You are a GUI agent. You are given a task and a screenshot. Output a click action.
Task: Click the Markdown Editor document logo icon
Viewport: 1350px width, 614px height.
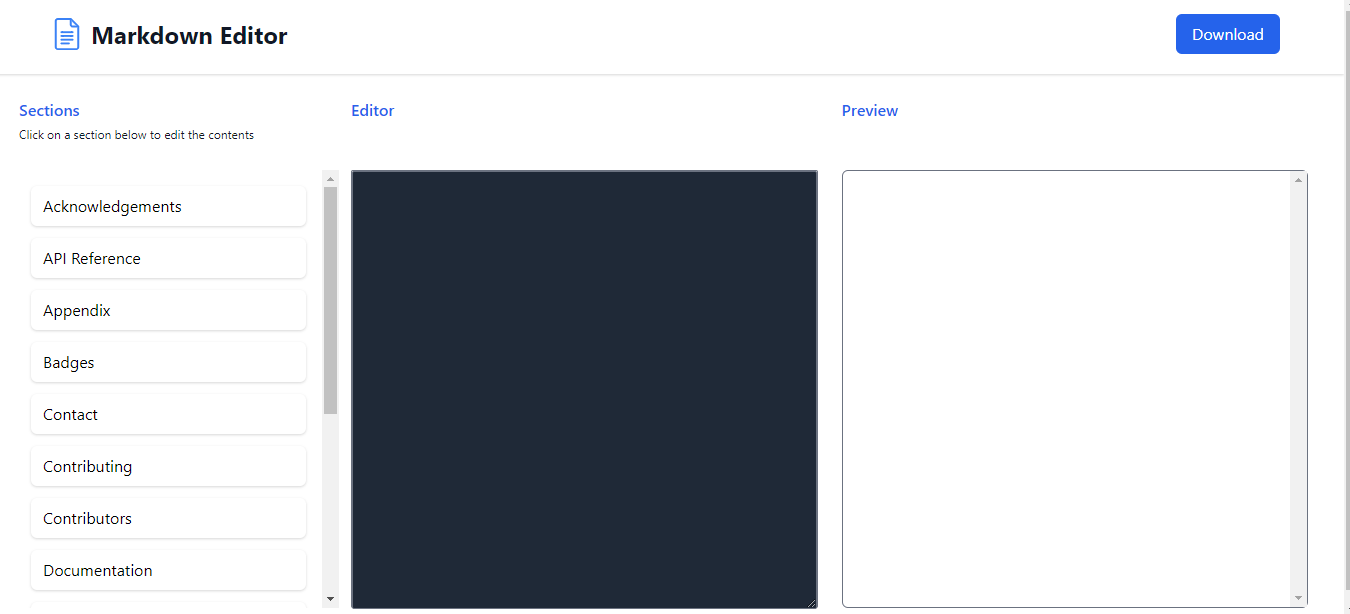pos(66,33)
